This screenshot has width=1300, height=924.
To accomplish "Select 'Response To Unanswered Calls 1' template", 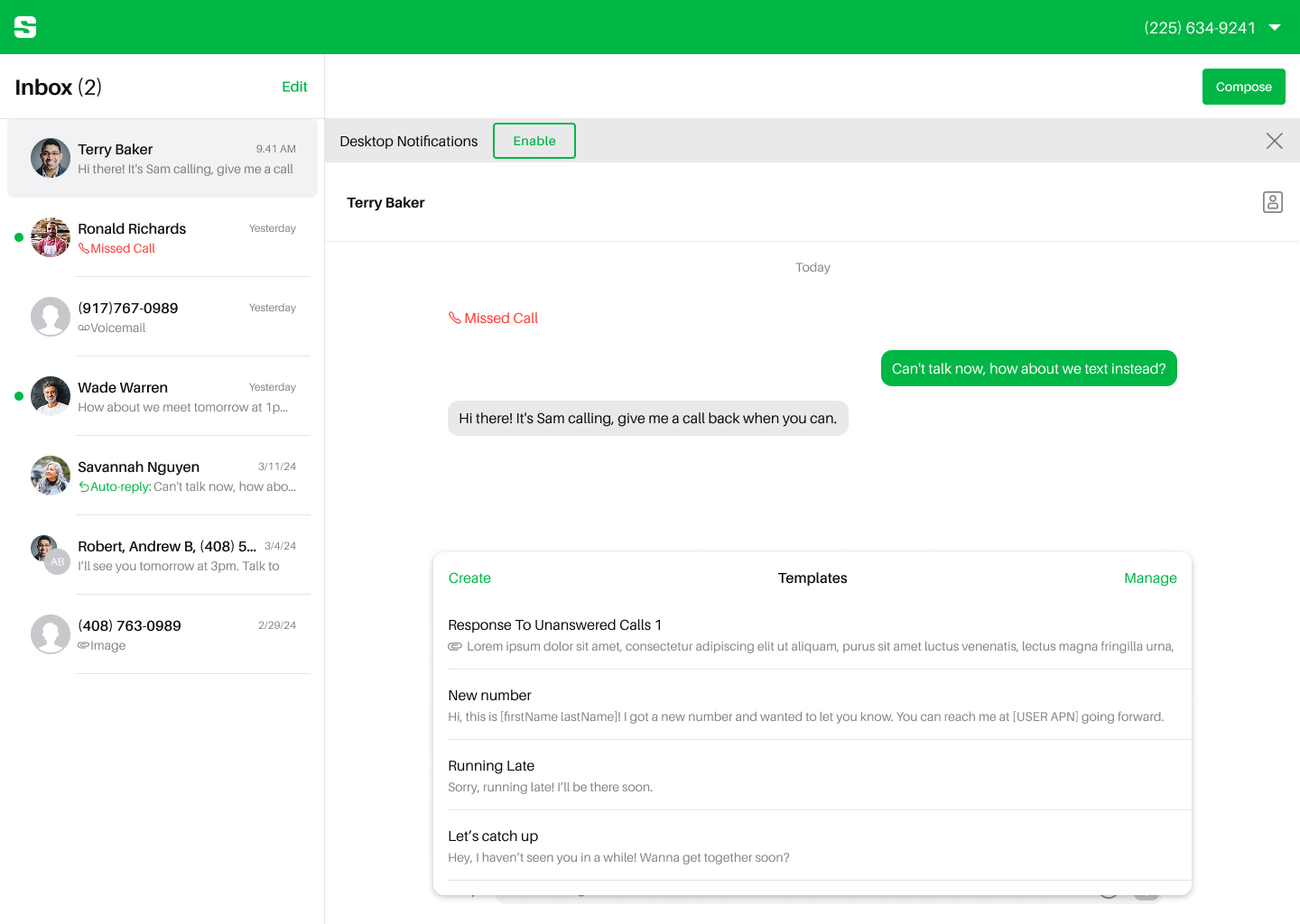I will [x=812, y=634].
